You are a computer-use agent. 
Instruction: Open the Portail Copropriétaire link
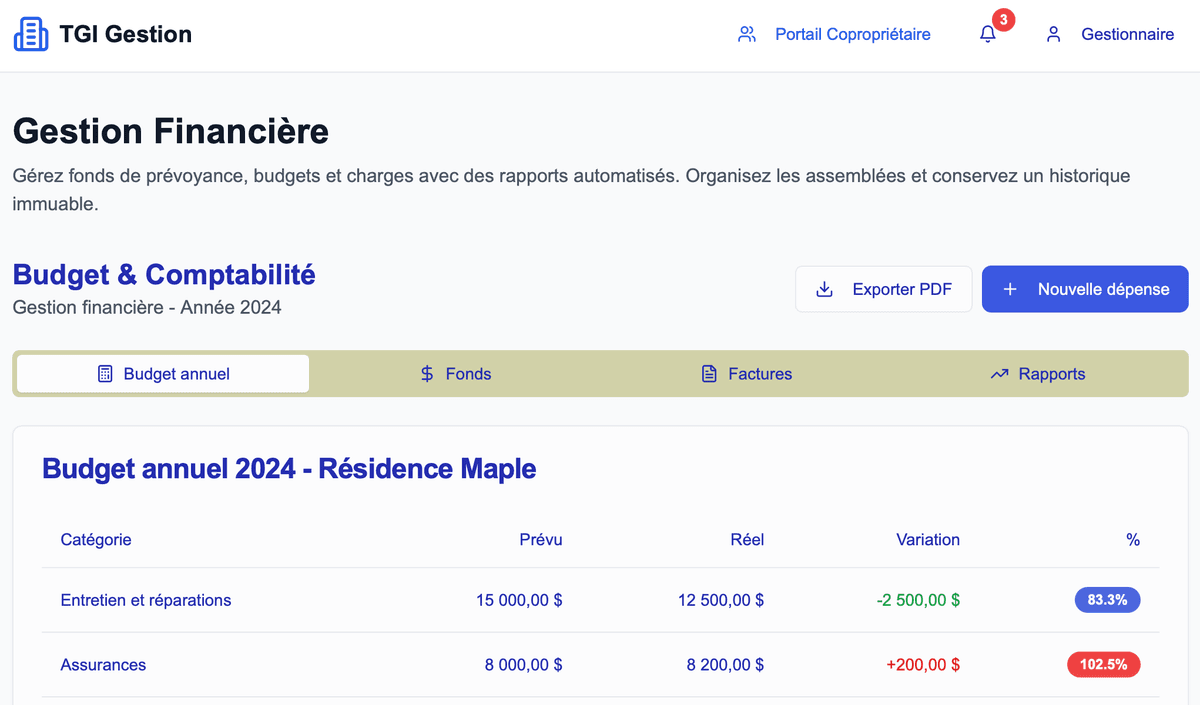[x=852, y=35]
